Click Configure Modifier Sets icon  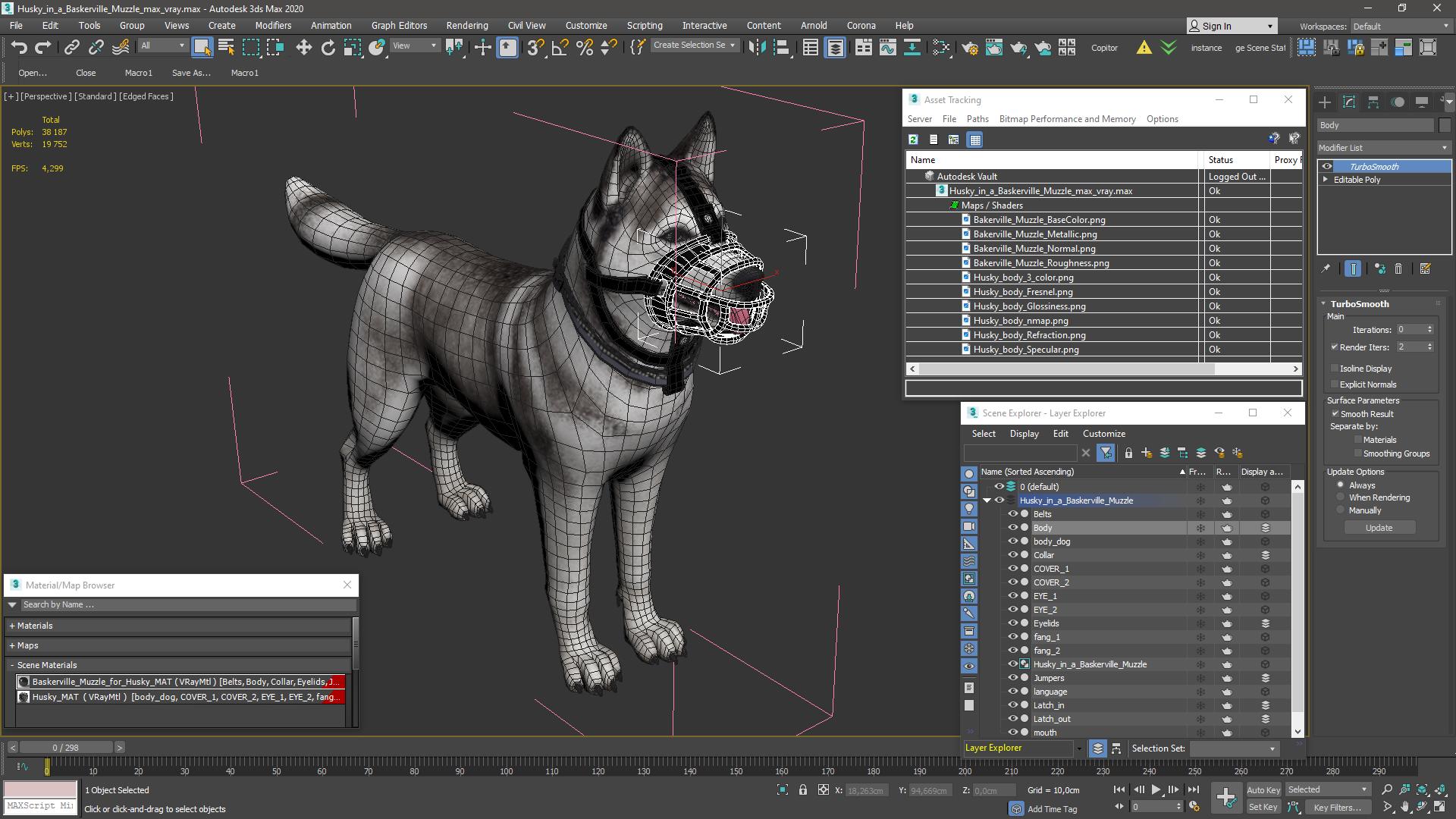pos(1425,268)
